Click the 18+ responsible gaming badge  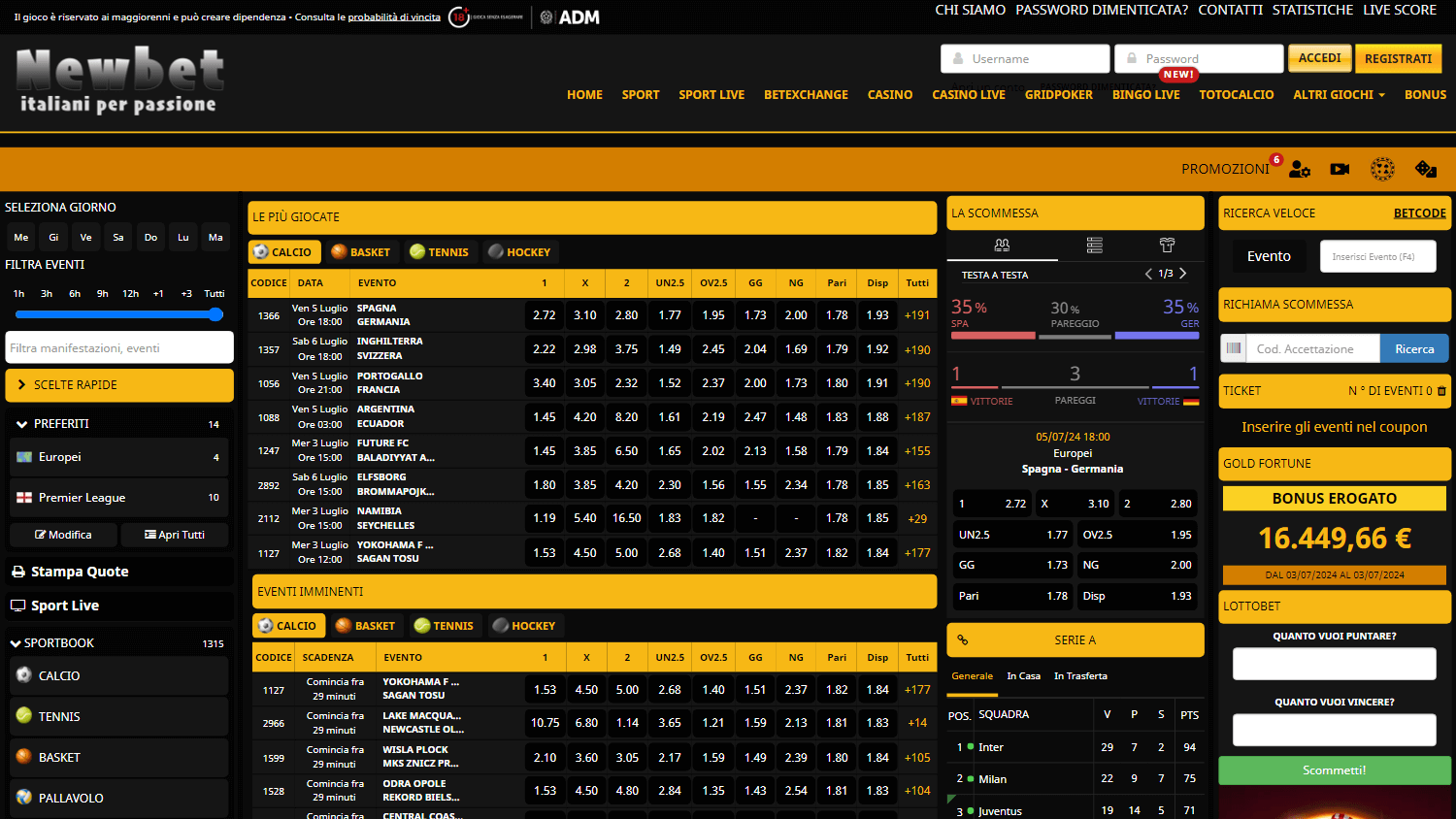(x=459, y=16)
